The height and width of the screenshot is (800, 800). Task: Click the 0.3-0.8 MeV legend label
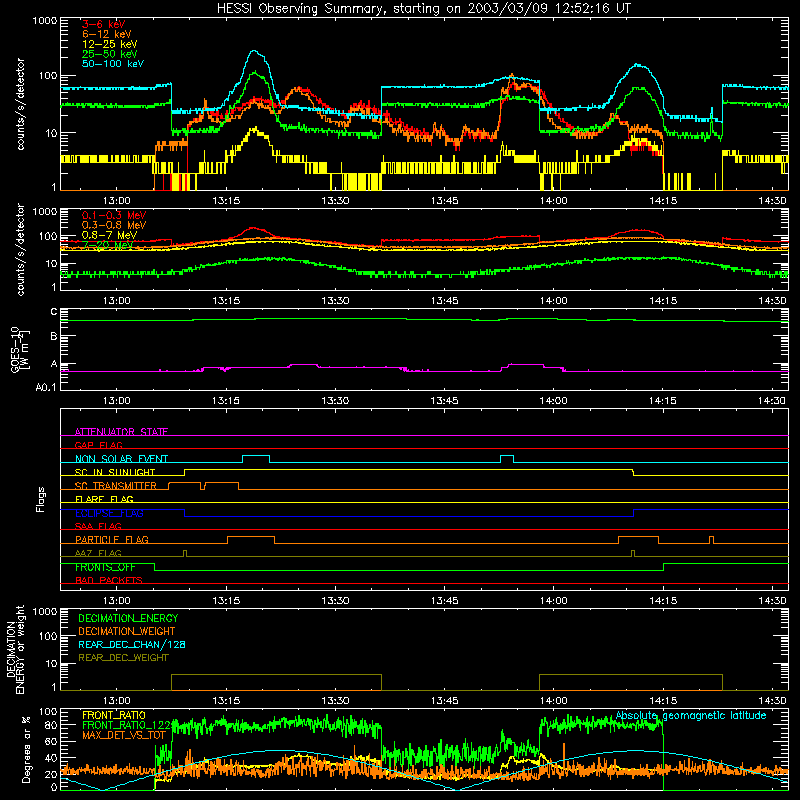(x=114, y=225)
